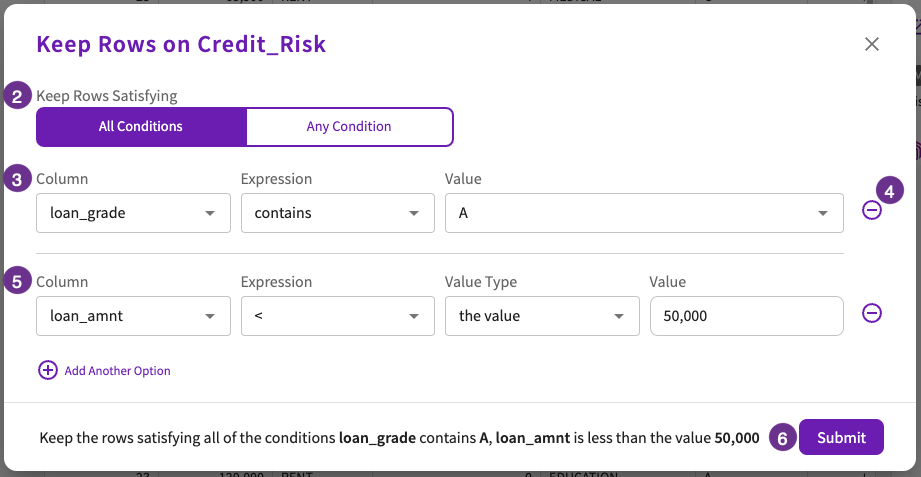Screen dimensions: 921x477
Task: Open the loan_grade column dropdown
Action: click(133, 213)
